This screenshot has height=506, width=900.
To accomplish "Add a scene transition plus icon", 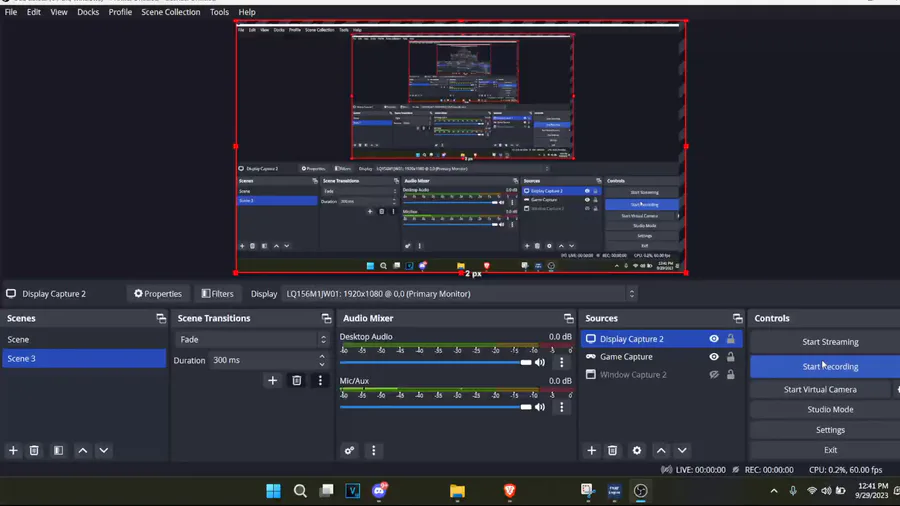I will (x=273, y=380).
